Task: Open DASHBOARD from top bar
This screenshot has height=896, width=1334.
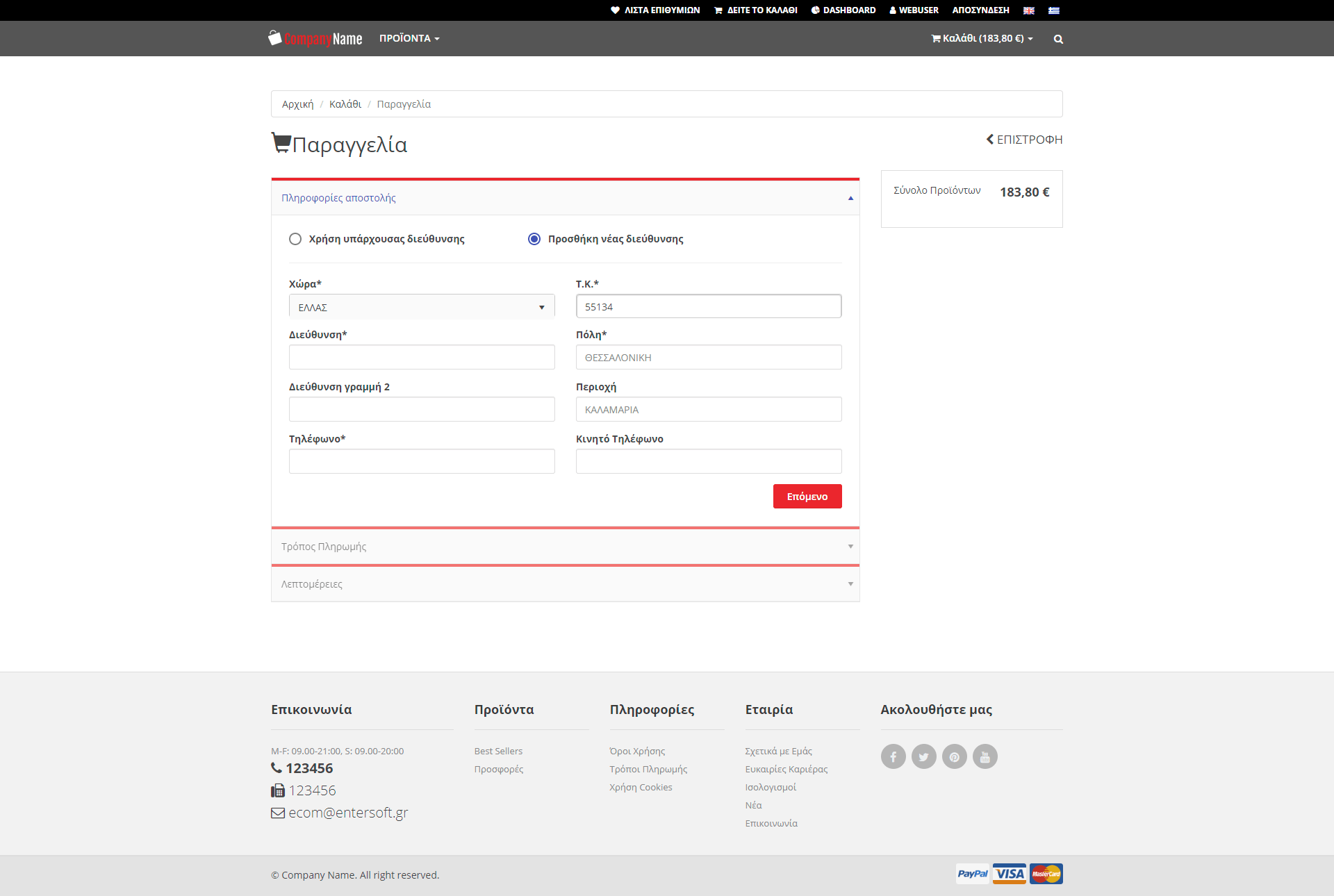Action: pos(843,10)
